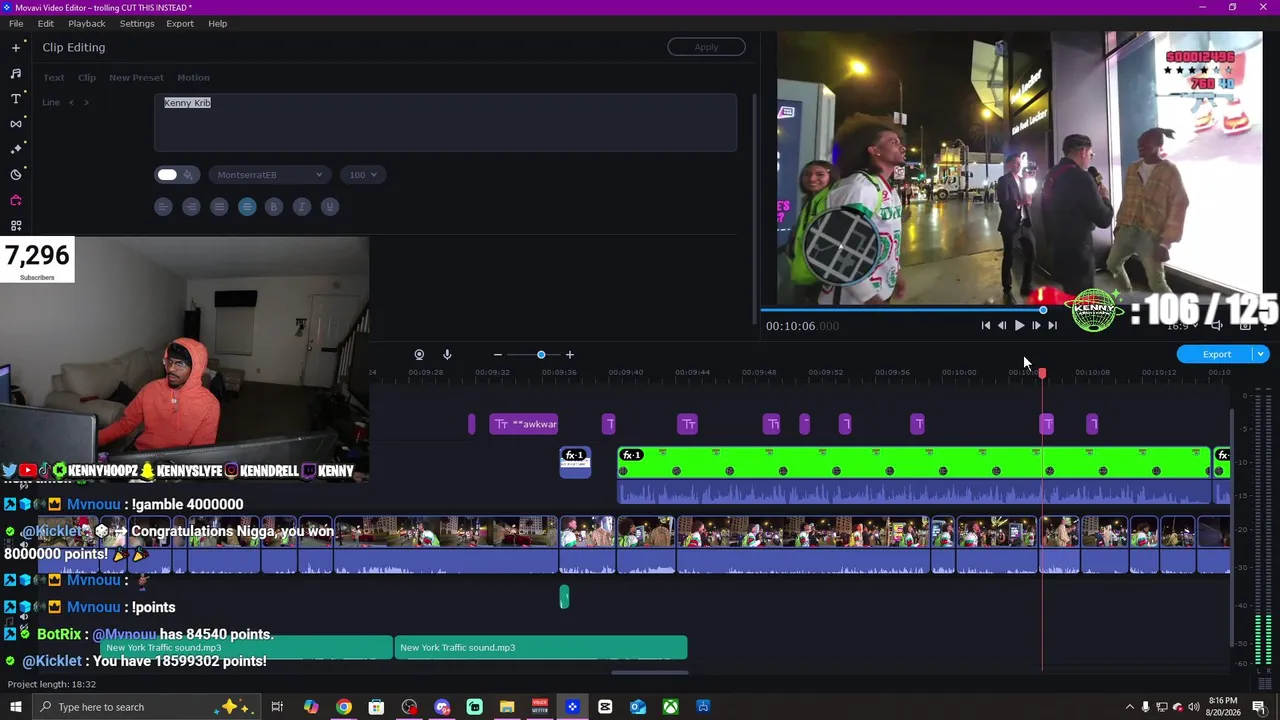
Task: Step back one frame in preview
Action: (x=1002, y=325)
